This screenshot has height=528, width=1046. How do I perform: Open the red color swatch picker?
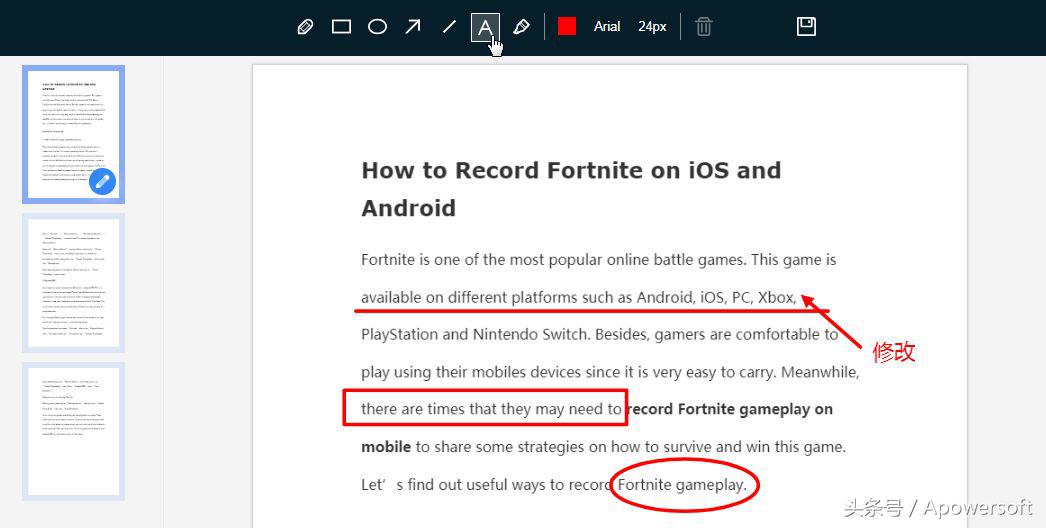[567, 27]
